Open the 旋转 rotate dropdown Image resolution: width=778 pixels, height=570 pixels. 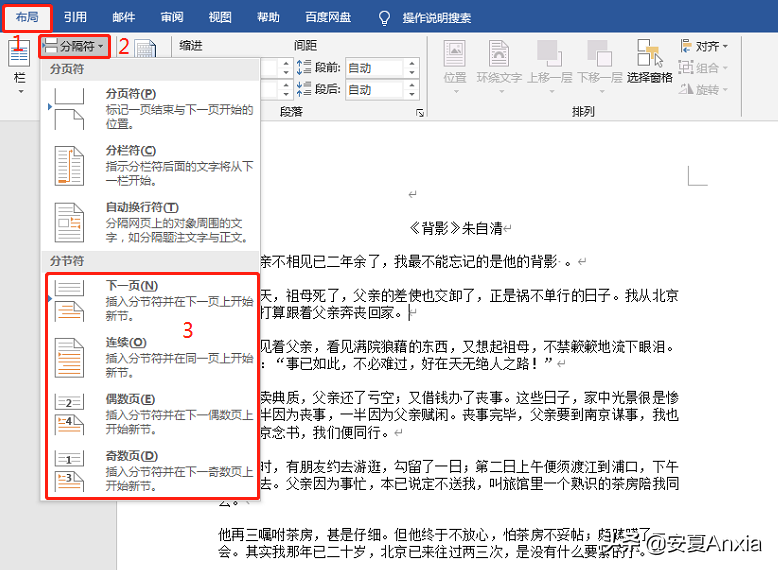pyautogui.click(x=704, y=89)
